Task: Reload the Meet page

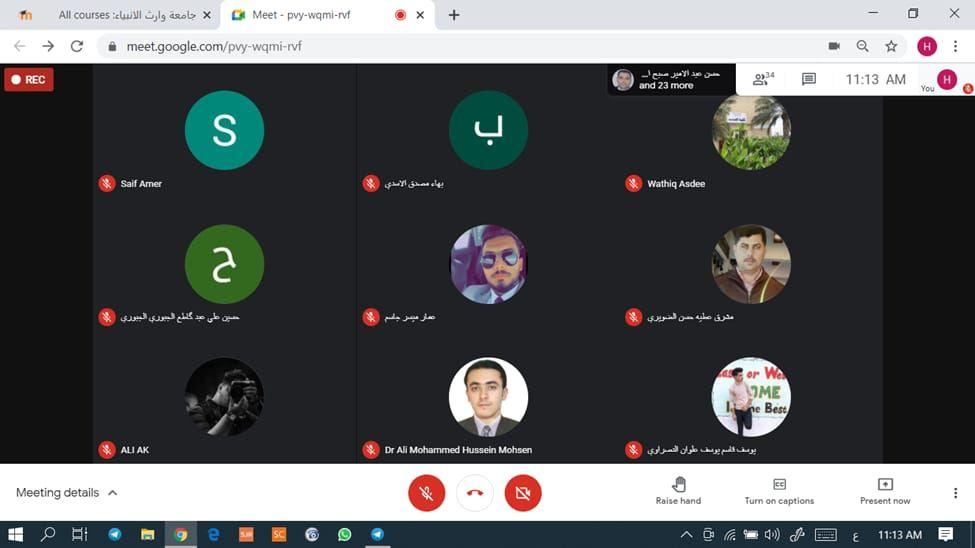Action: 77,46
